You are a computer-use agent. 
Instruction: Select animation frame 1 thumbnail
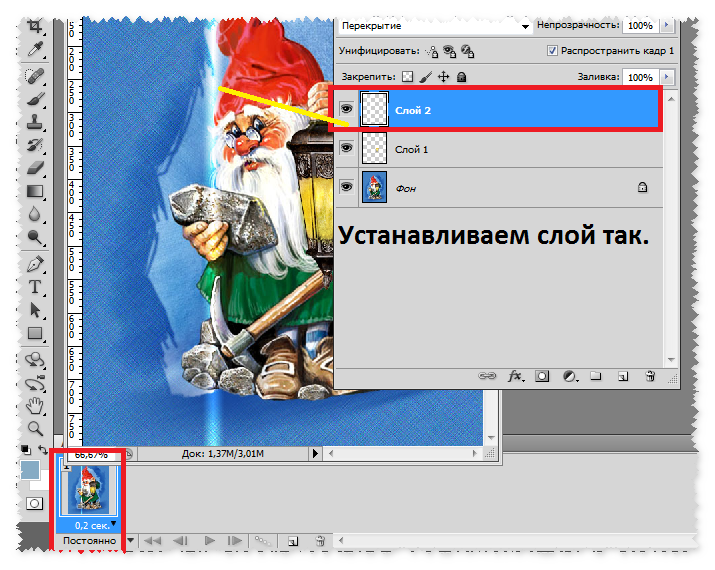88,489
